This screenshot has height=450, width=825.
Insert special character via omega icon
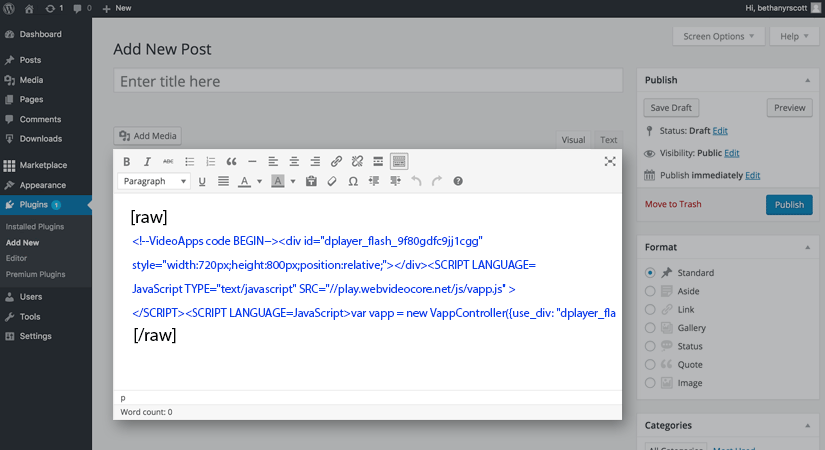coord(353,181)
